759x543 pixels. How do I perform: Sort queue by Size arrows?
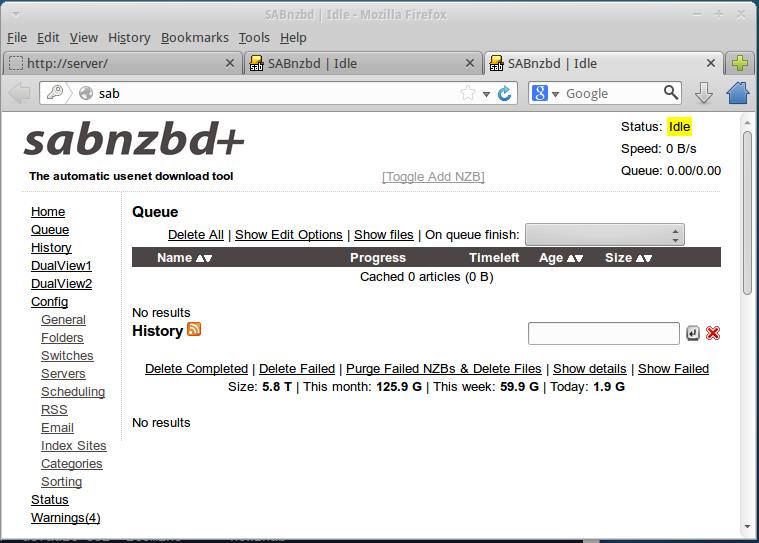pos(644,258)
